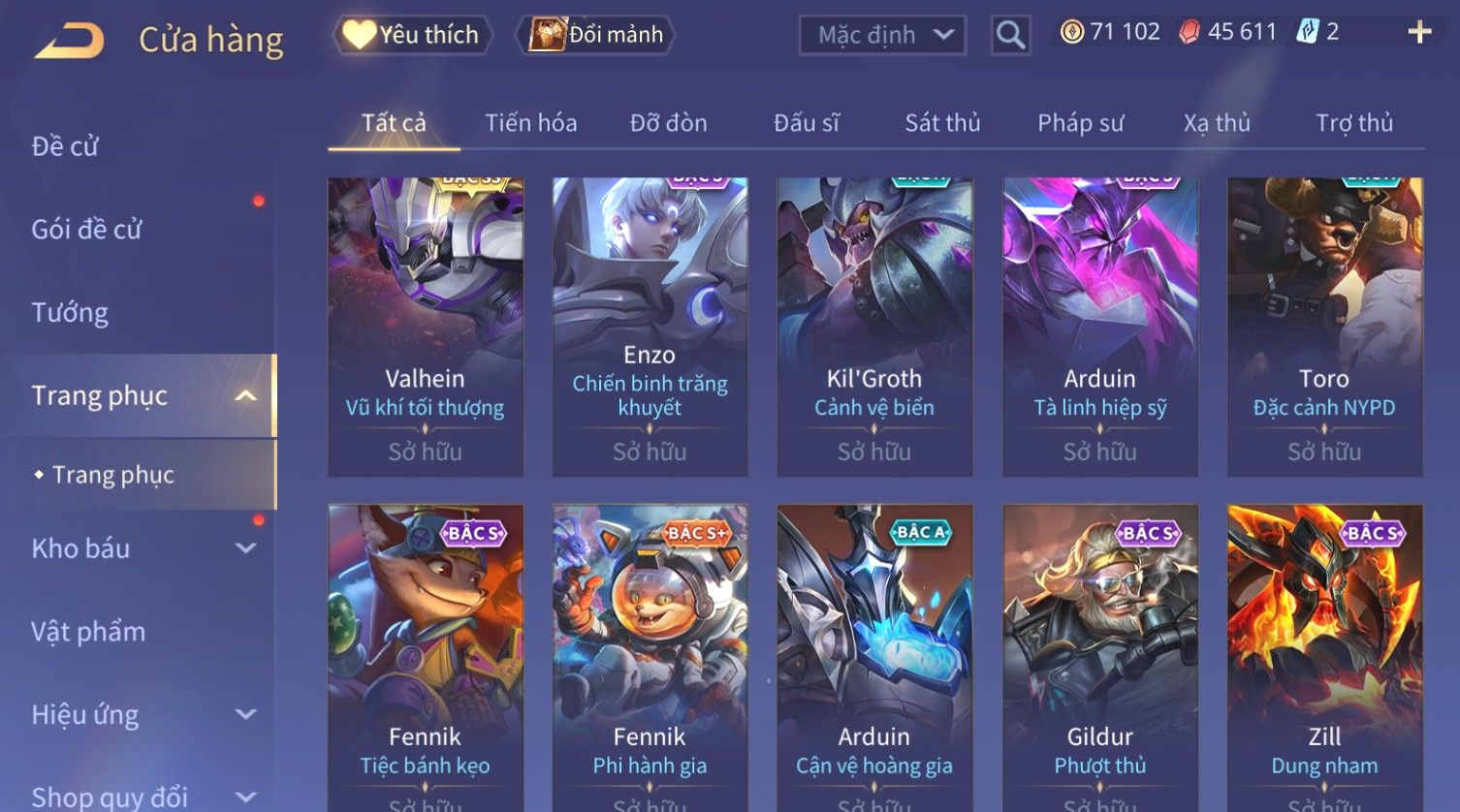Viewport: 1460px width, 812px height.
Task: Open the Mặc định sort dropdown
Action: [x=882, y=35]
